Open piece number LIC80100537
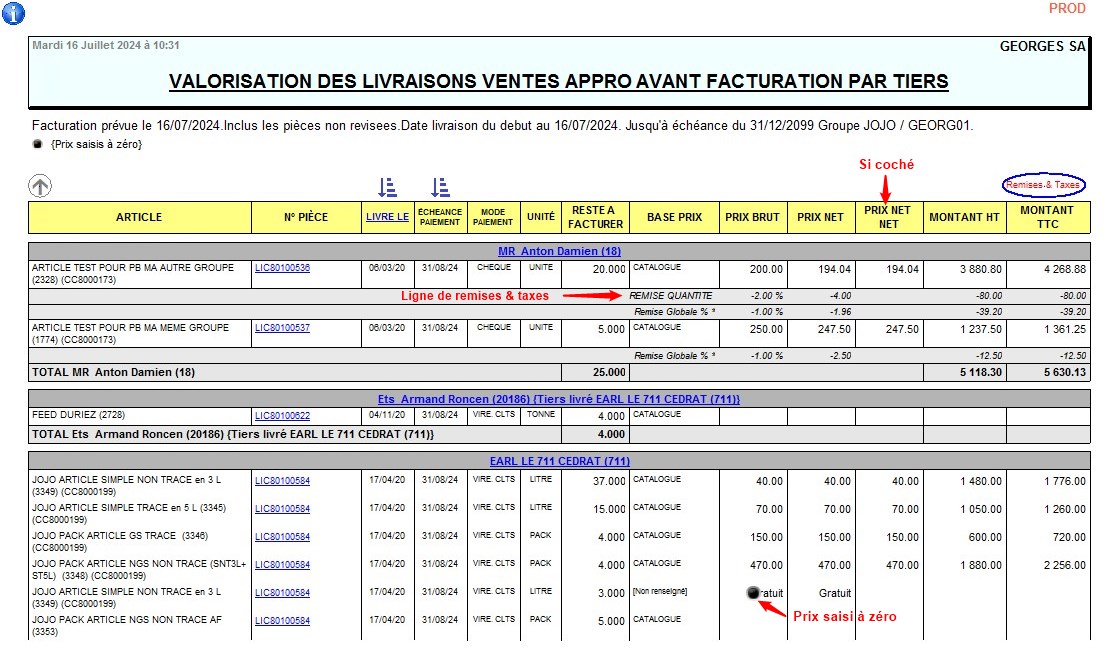This screenshot has height=655, width=1115. (282, 328)
